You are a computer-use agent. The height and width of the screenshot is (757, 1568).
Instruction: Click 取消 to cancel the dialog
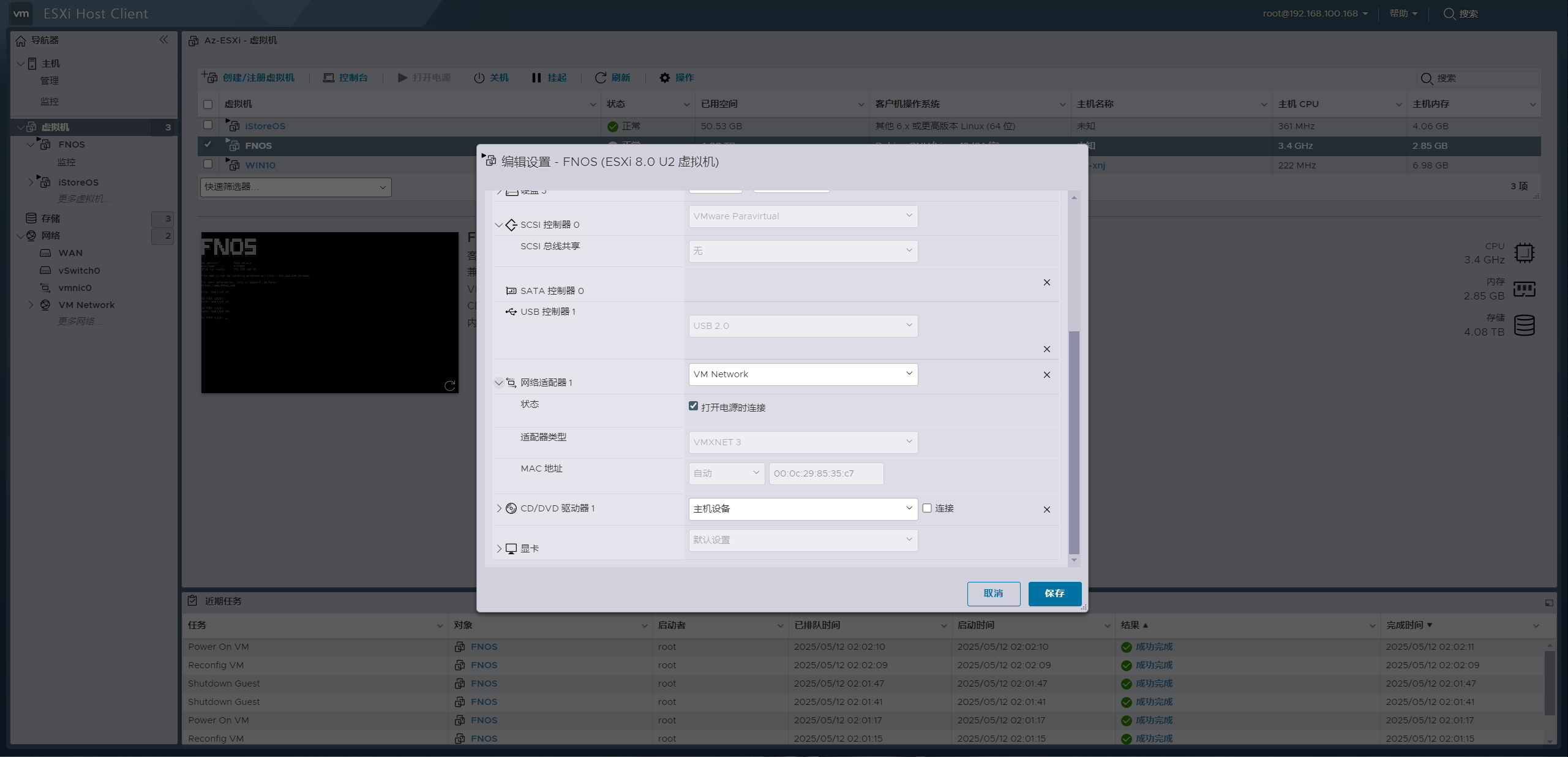(994, 593)
